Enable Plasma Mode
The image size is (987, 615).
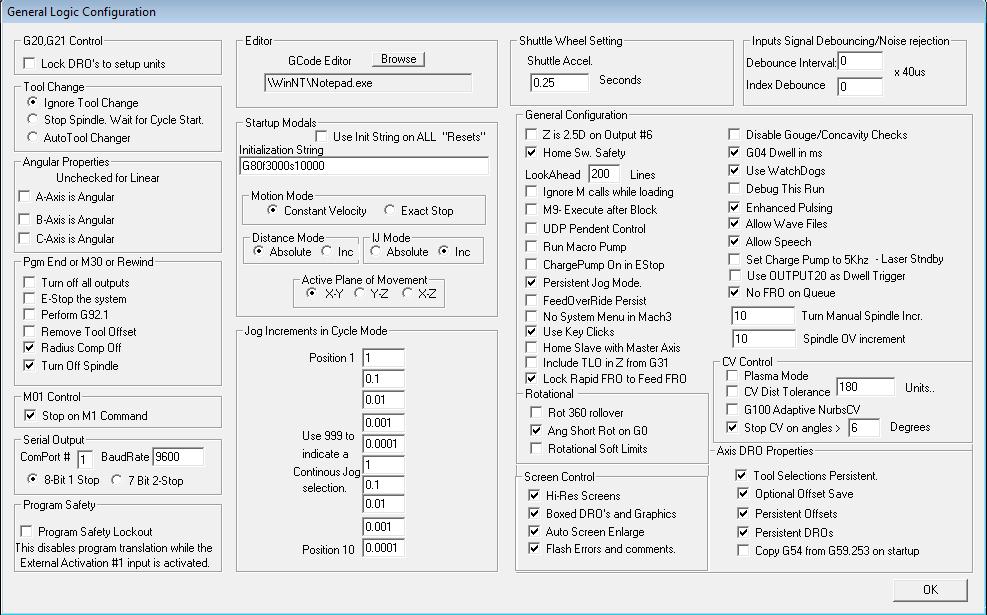[732, 375]
